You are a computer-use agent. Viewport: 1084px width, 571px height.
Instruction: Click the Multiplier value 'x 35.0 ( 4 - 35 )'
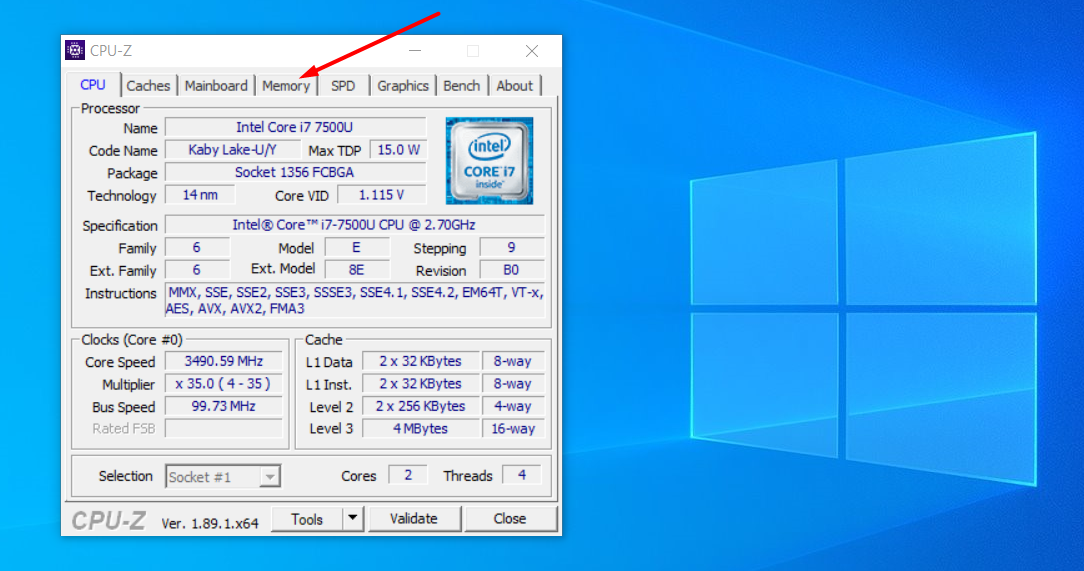click(x=224, y=384)
